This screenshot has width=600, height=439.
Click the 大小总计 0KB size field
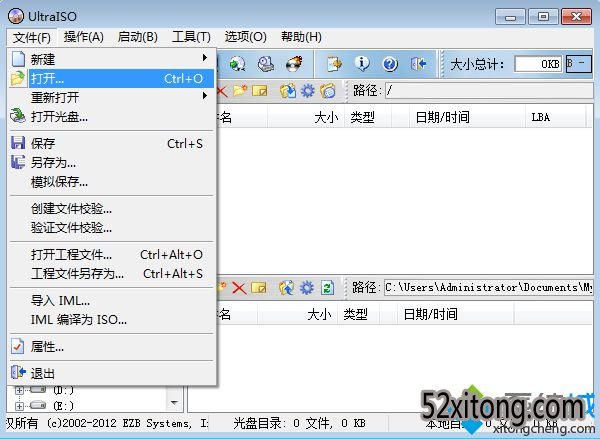[538, 64]
